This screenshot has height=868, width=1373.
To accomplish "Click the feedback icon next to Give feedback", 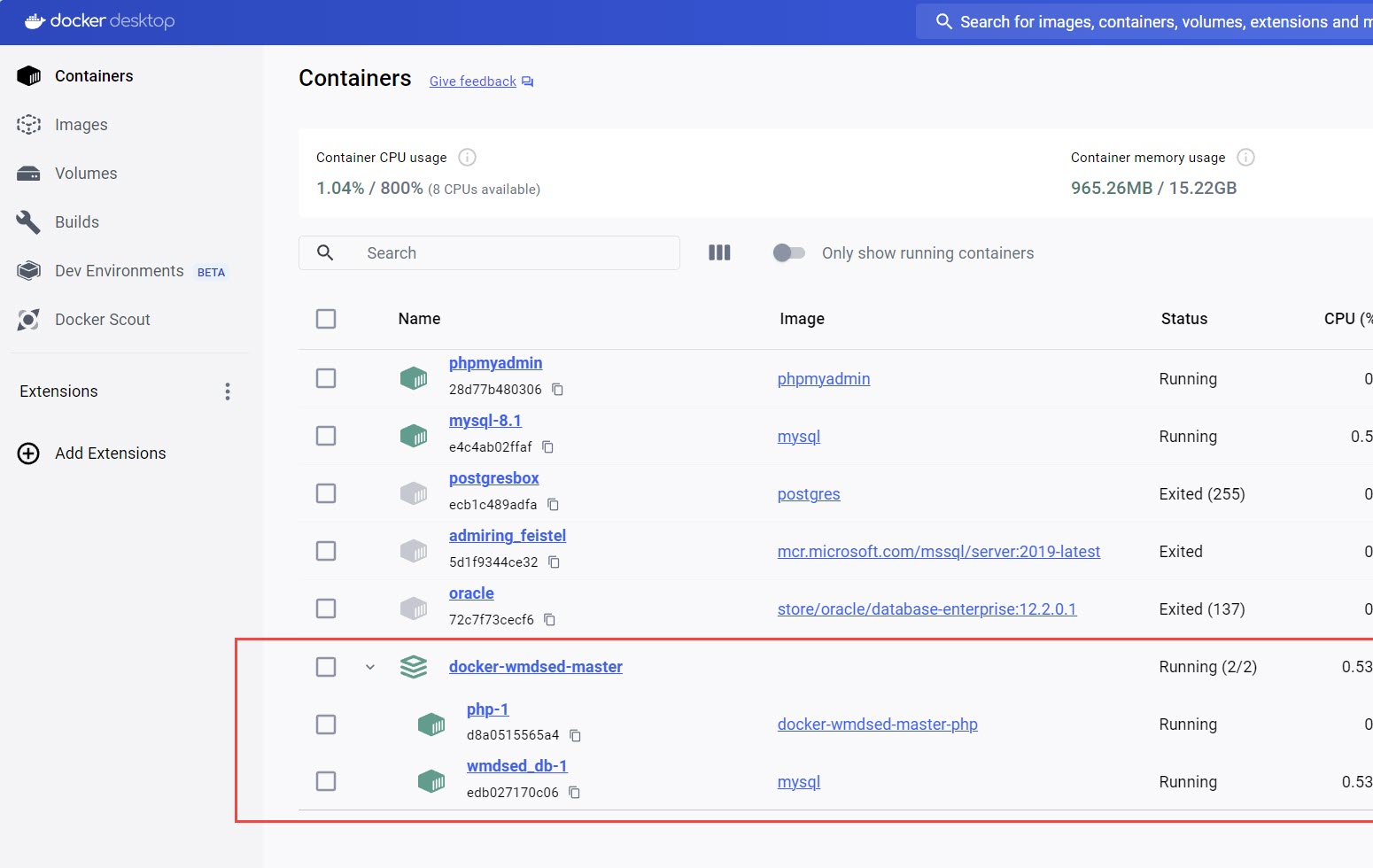I will tap(528, 81).
